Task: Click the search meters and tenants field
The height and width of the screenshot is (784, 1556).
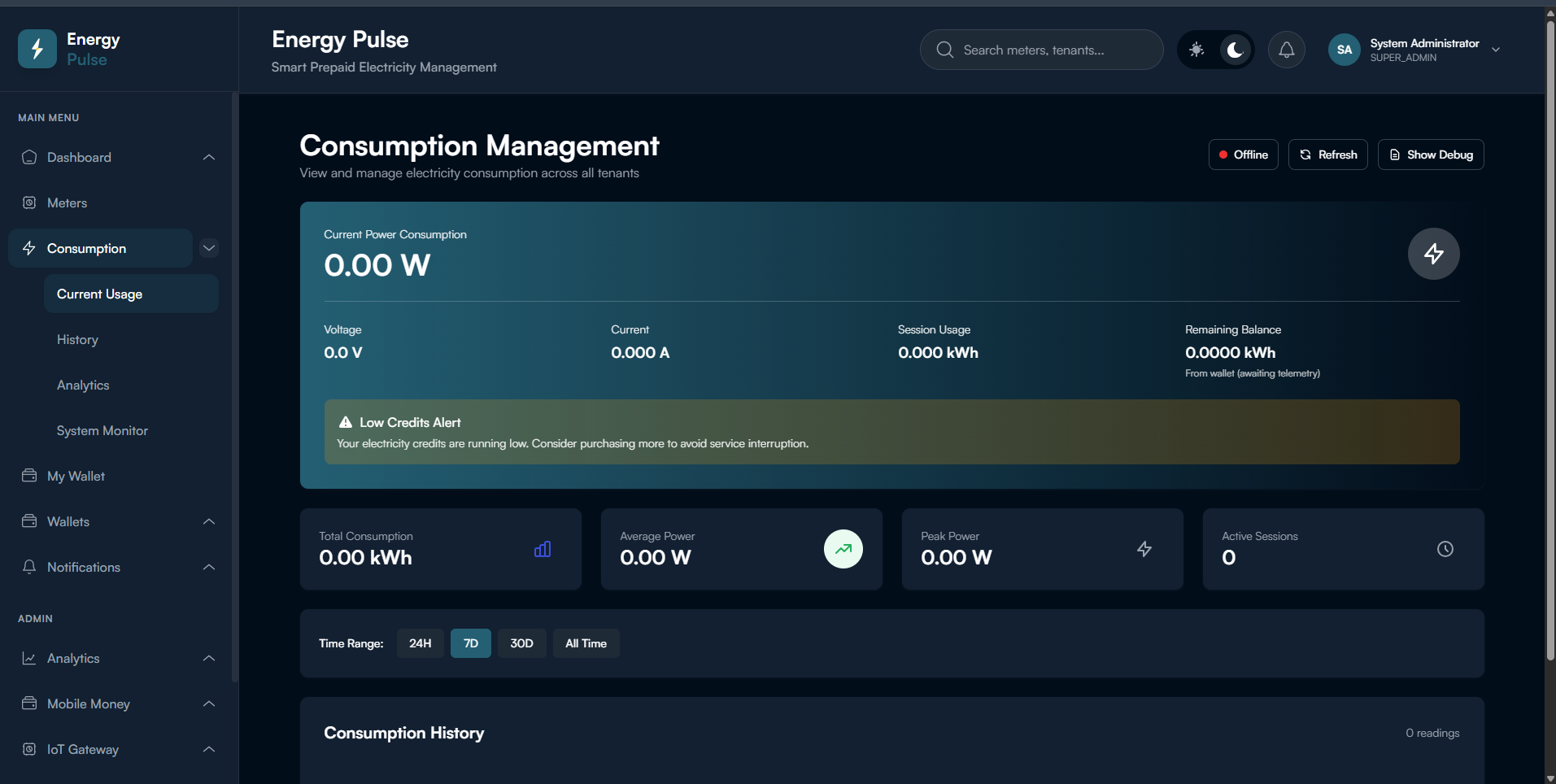Action: tap(1041, 50)
